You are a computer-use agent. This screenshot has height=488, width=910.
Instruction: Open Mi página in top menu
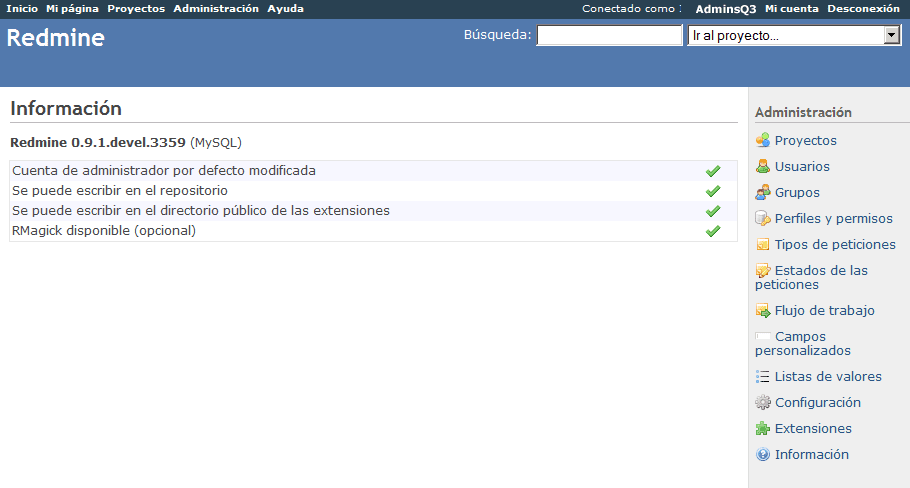(x=73, y=9)
